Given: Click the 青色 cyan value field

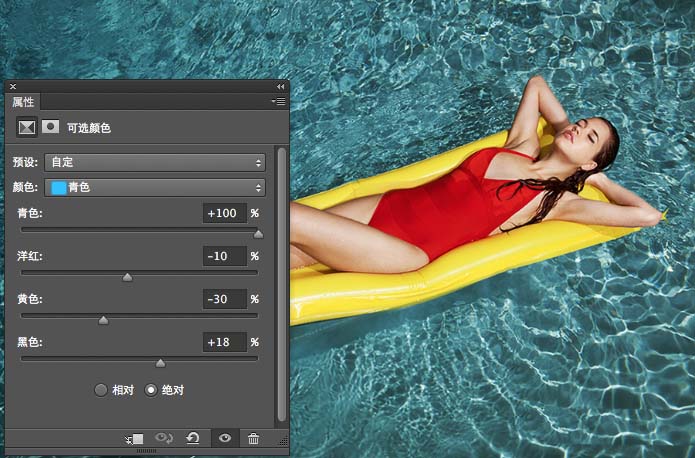Looking at the screenshot, I should point(224,214).
